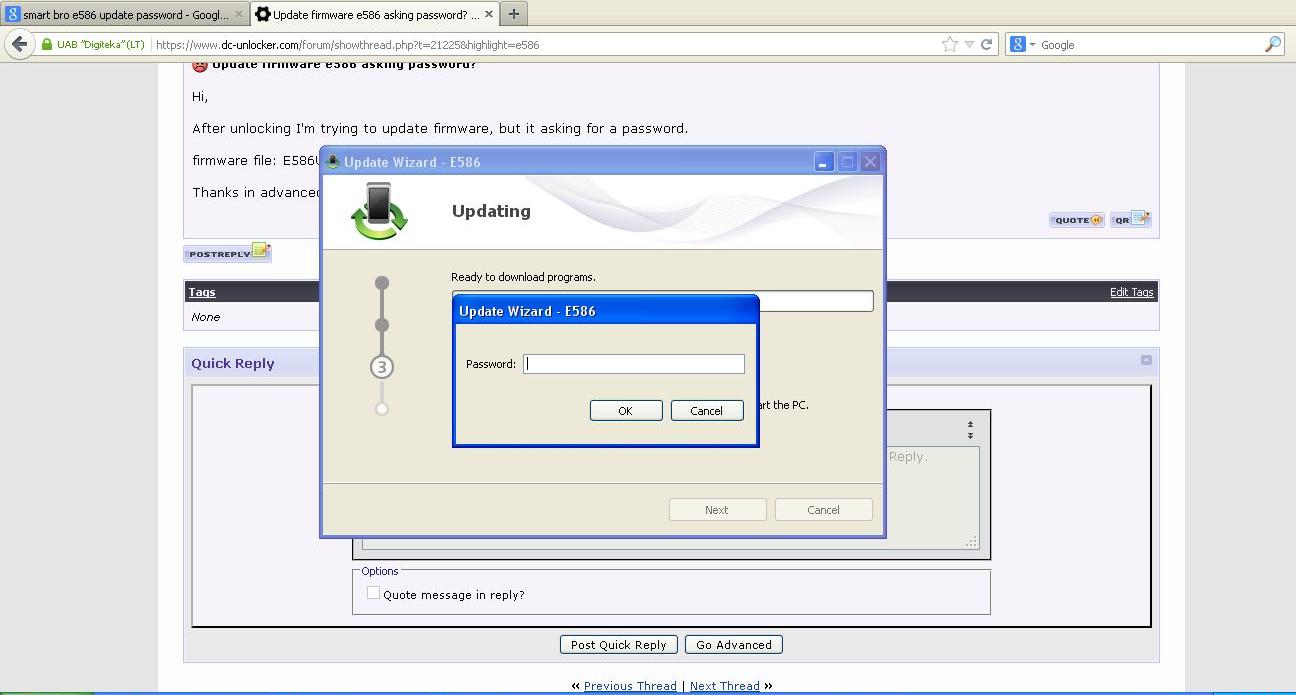Click the Reload page icon
This screenshot has width=1296, height=695.
(986, 44)
